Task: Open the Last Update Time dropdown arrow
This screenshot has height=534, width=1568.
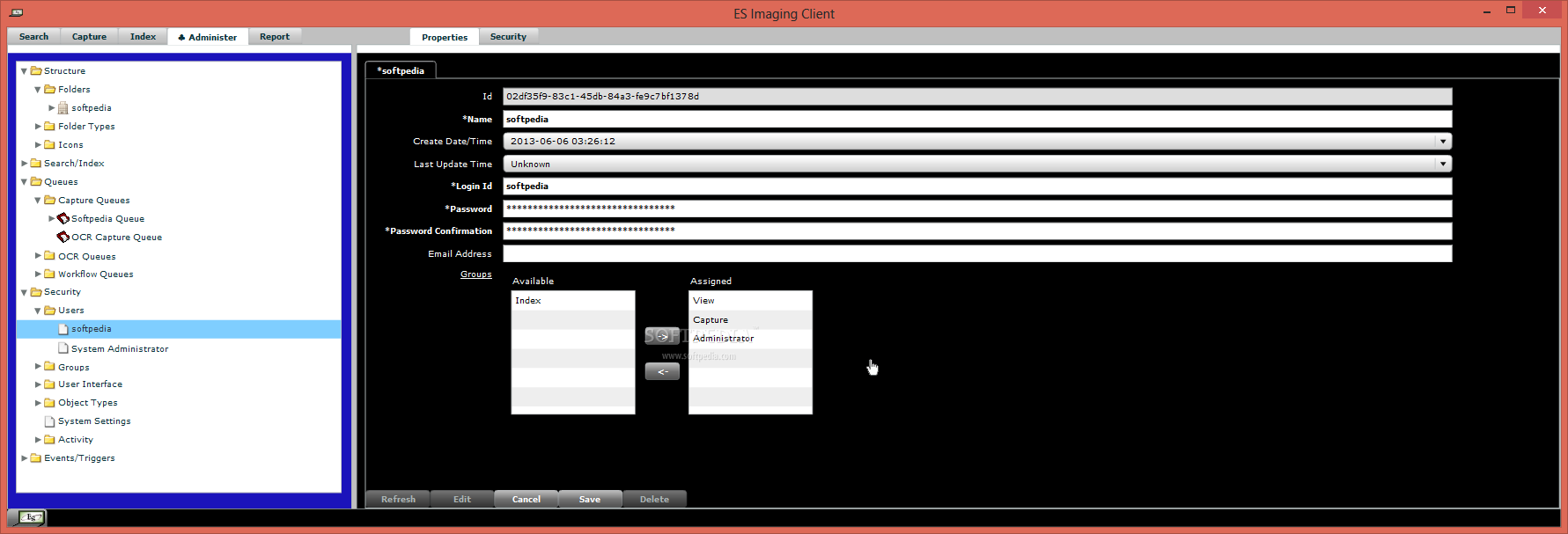Action: [1443, 164]
